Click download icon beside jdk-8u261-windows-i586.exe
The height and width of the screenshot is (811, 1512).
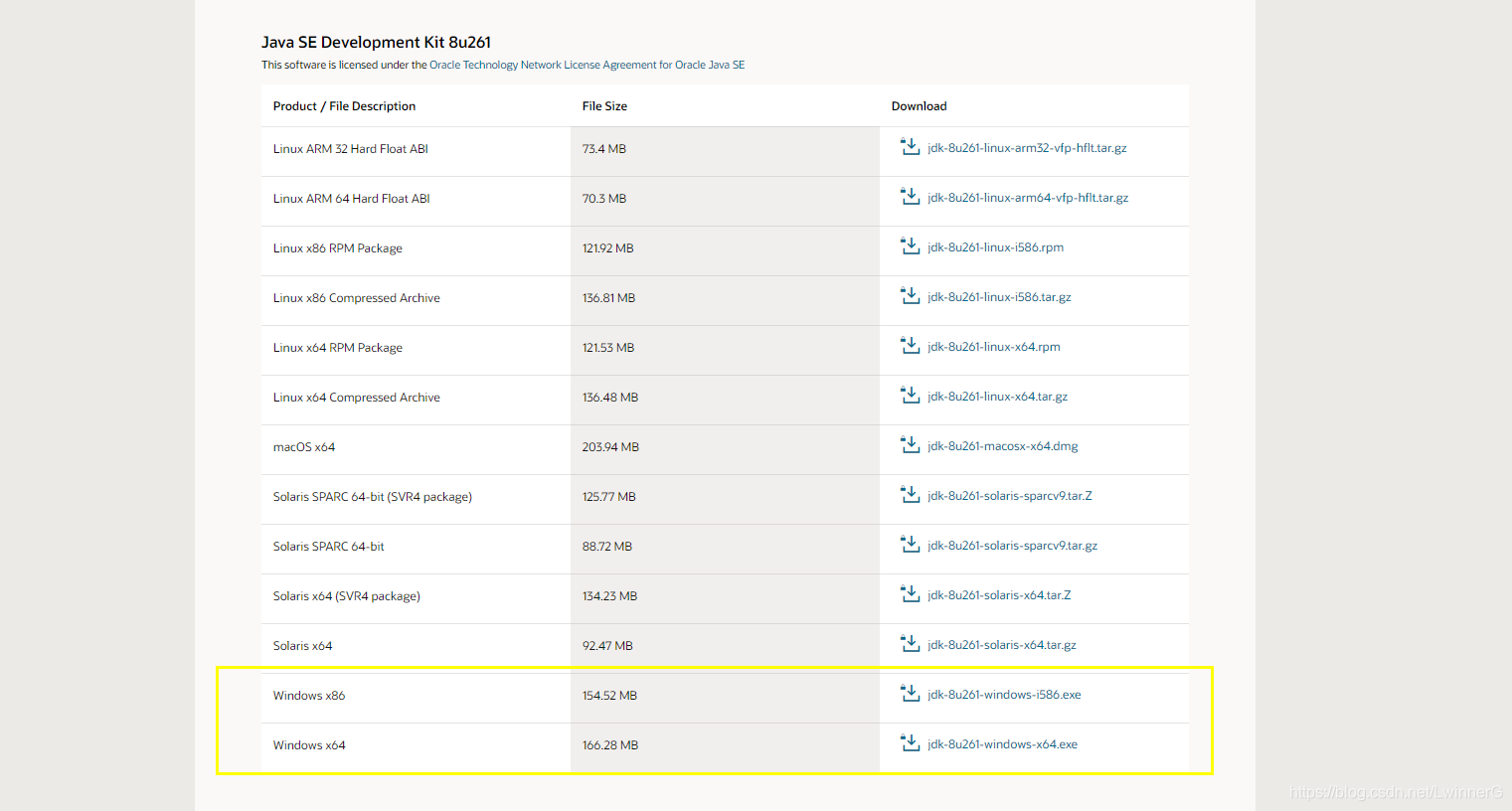coord(910,694)
